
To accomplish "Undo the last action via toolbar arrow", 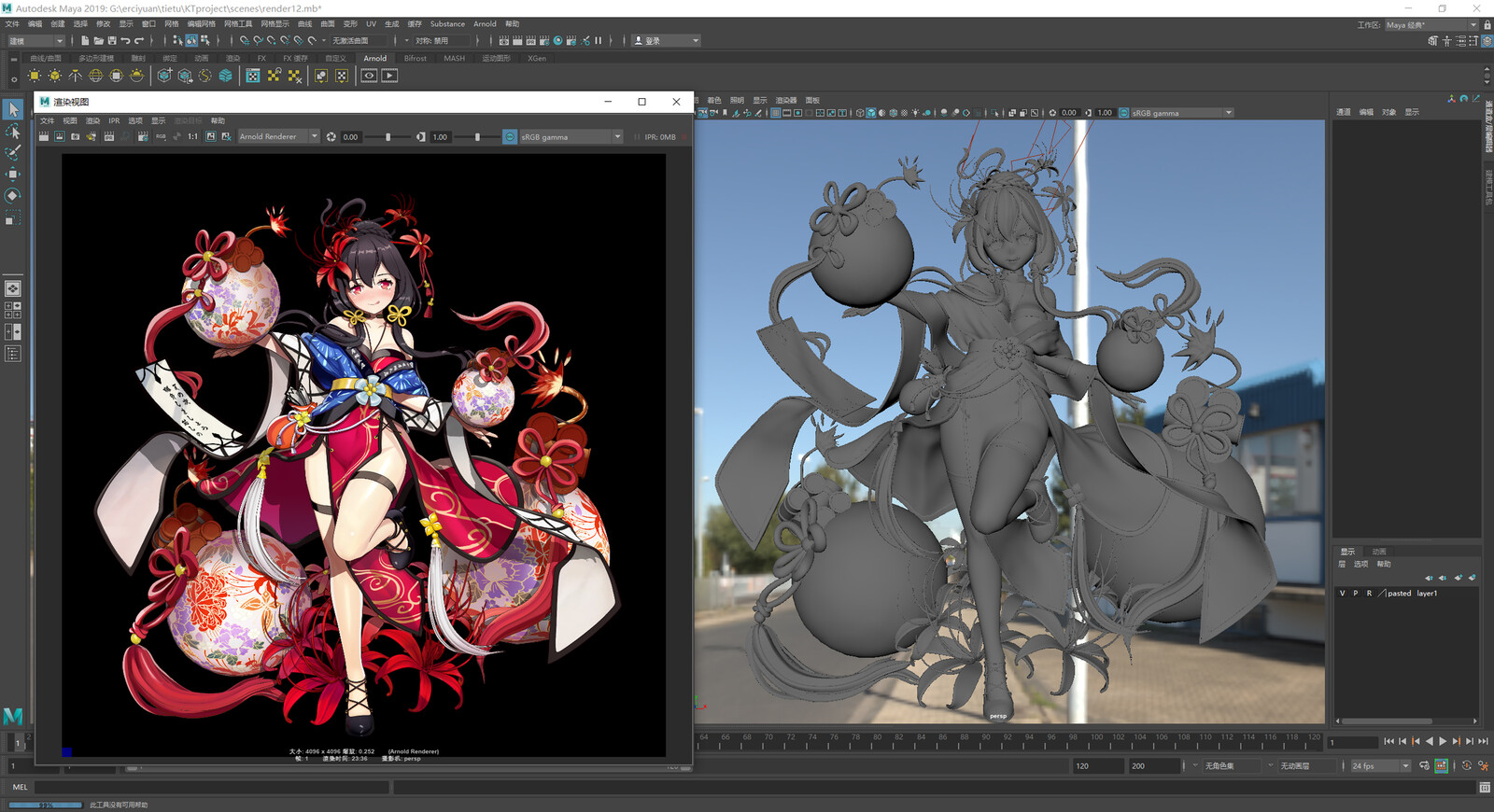I will click(x=125, y=41).
